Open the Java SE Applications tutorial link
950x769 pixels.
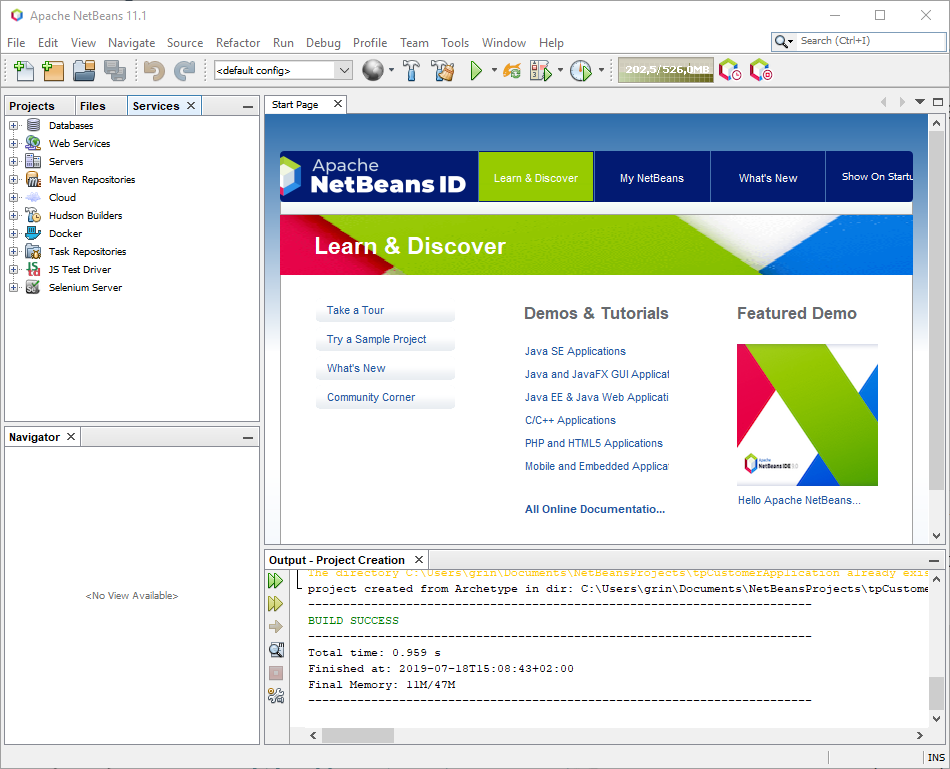pyautogui.click(x=575, y=351)
